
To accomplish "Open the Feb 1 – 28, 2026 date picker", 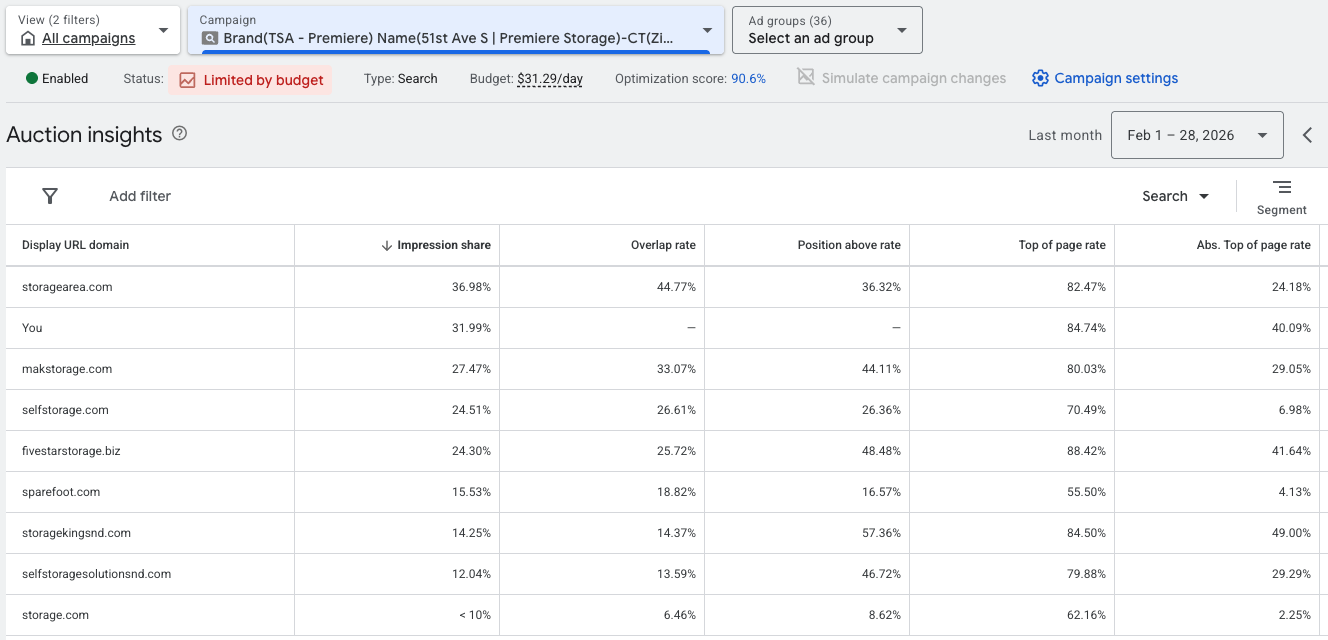I will (1196, 135).
